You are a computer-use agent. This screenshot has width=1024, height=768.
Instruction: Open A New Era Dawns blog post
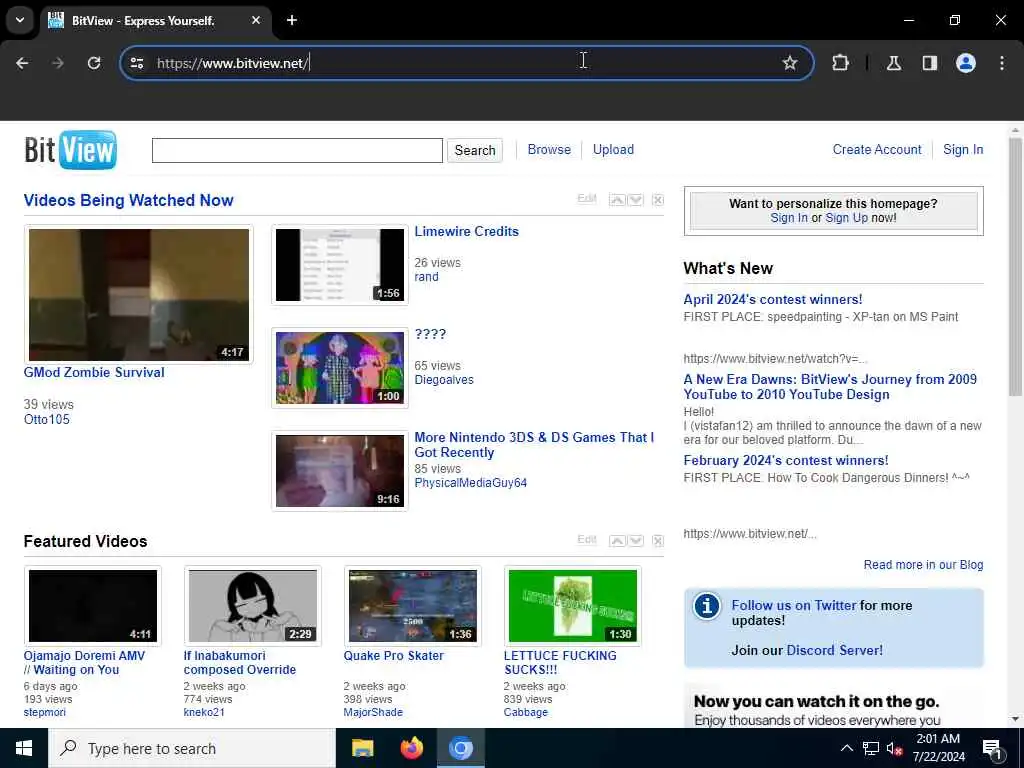coord(830,387)
